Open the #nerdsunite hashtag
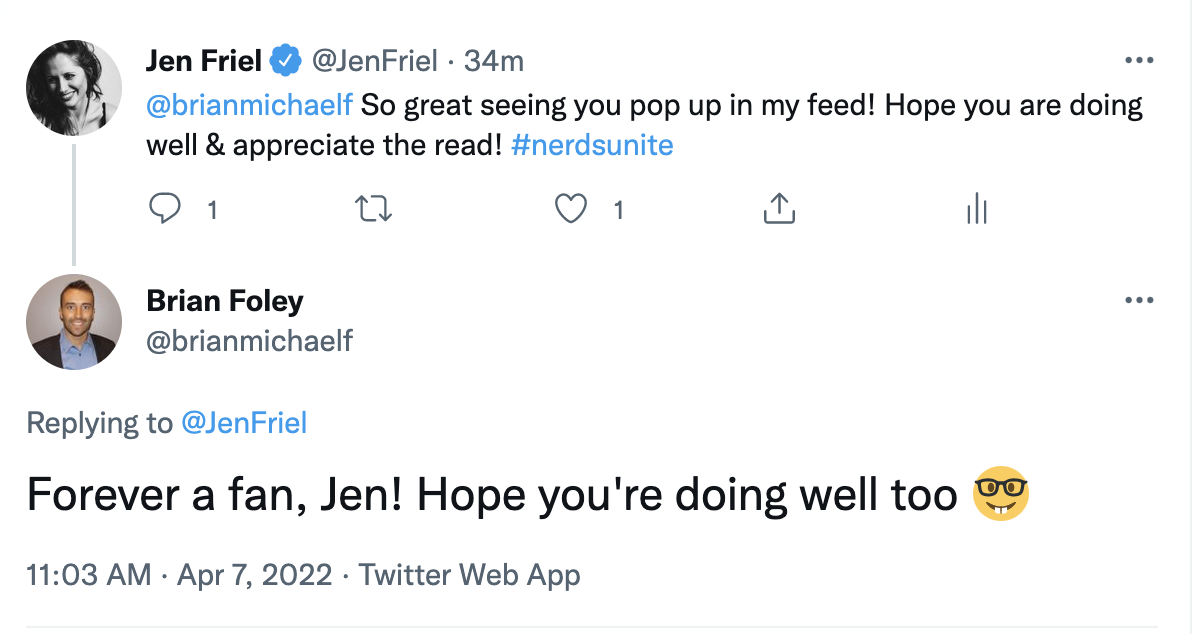Image resolution: width=1194 pixels, height=634 pixels. coord(592,145)
